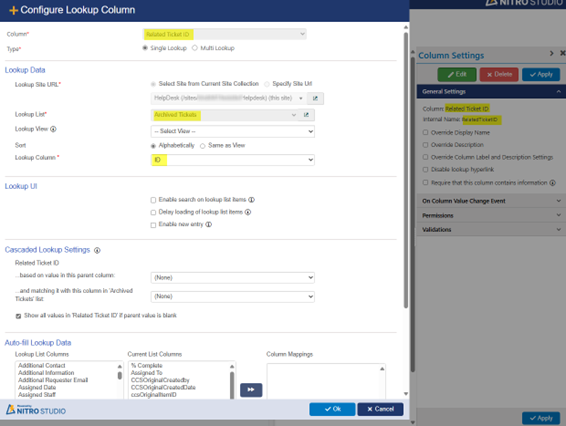
Task: Show Lookup View info icon
Action: [53, 129]
